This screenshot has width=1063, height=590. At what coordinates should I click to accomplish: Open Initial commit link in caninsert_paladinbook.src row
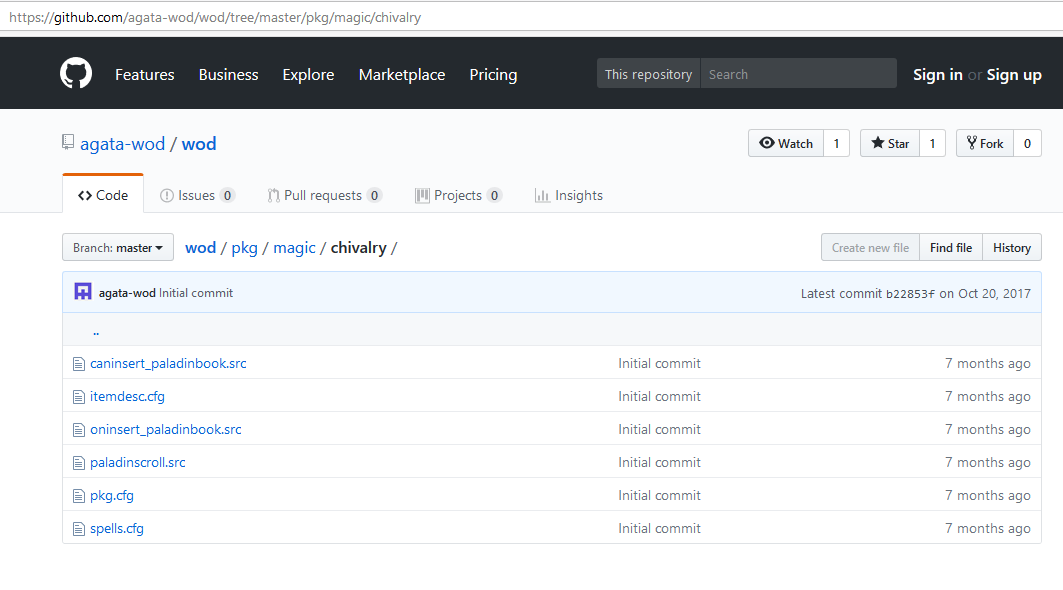click(660, 363)
